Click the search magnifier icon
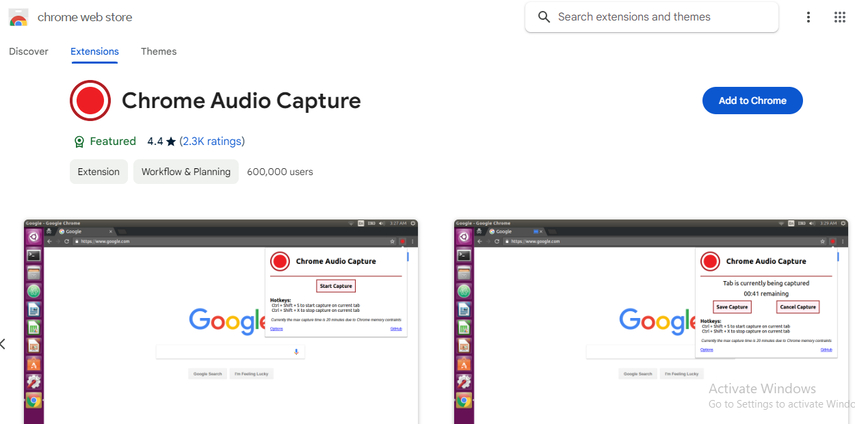The width and height of the screenshot is (855, 424). click(x=544, y=17)
